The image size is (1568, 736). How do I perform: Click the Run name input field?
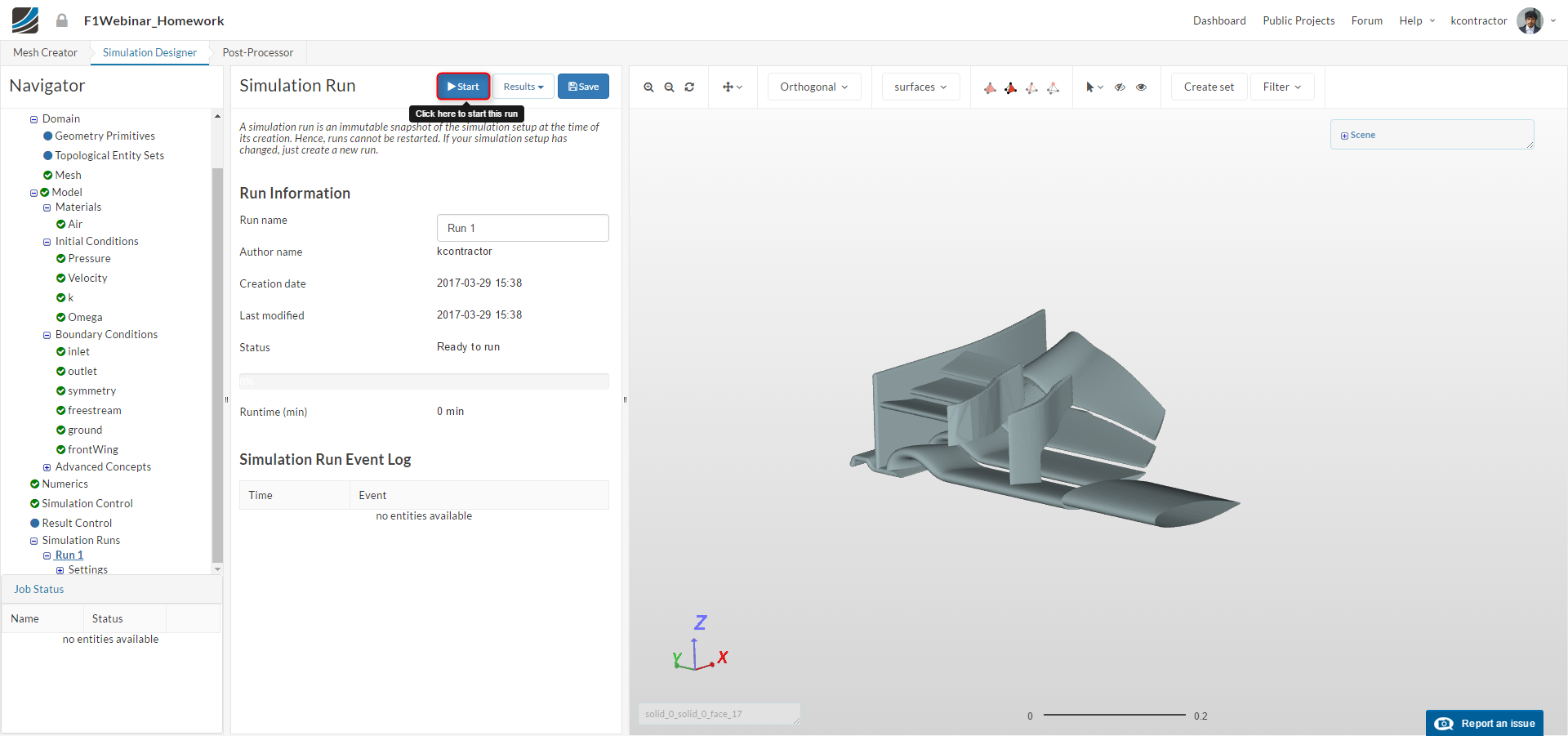click(523, 228)
